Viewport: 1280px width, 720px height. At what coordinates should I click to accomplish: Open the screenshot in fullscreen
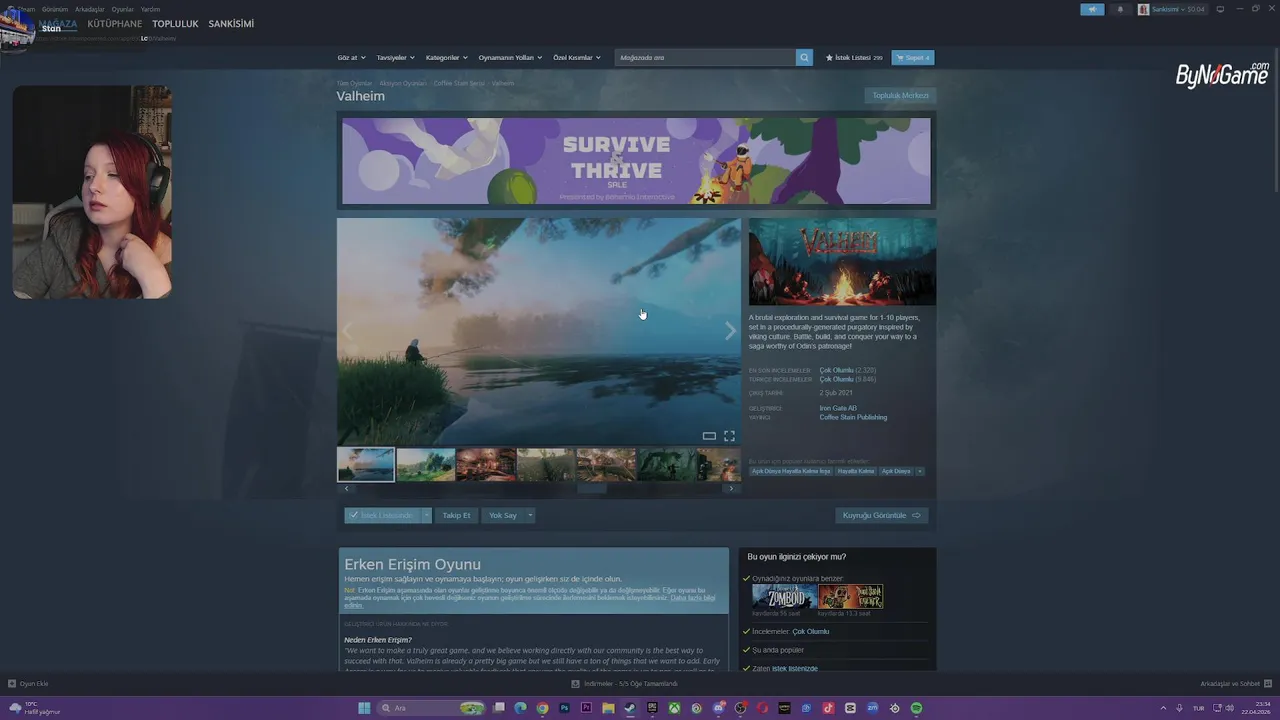pyautogui.click(x=729, y=436)
